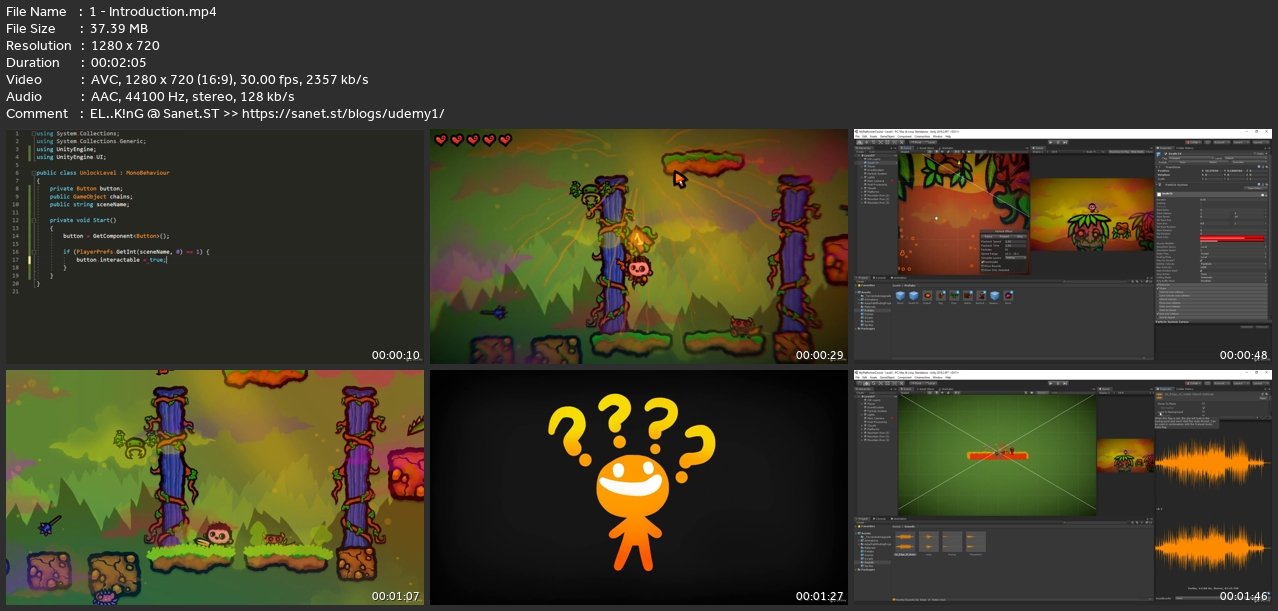Viewport: 1278px width, 611px height.
Task: Click the timestamp 00:00:10
Action: pyautogui.click(x=396, y=355)
